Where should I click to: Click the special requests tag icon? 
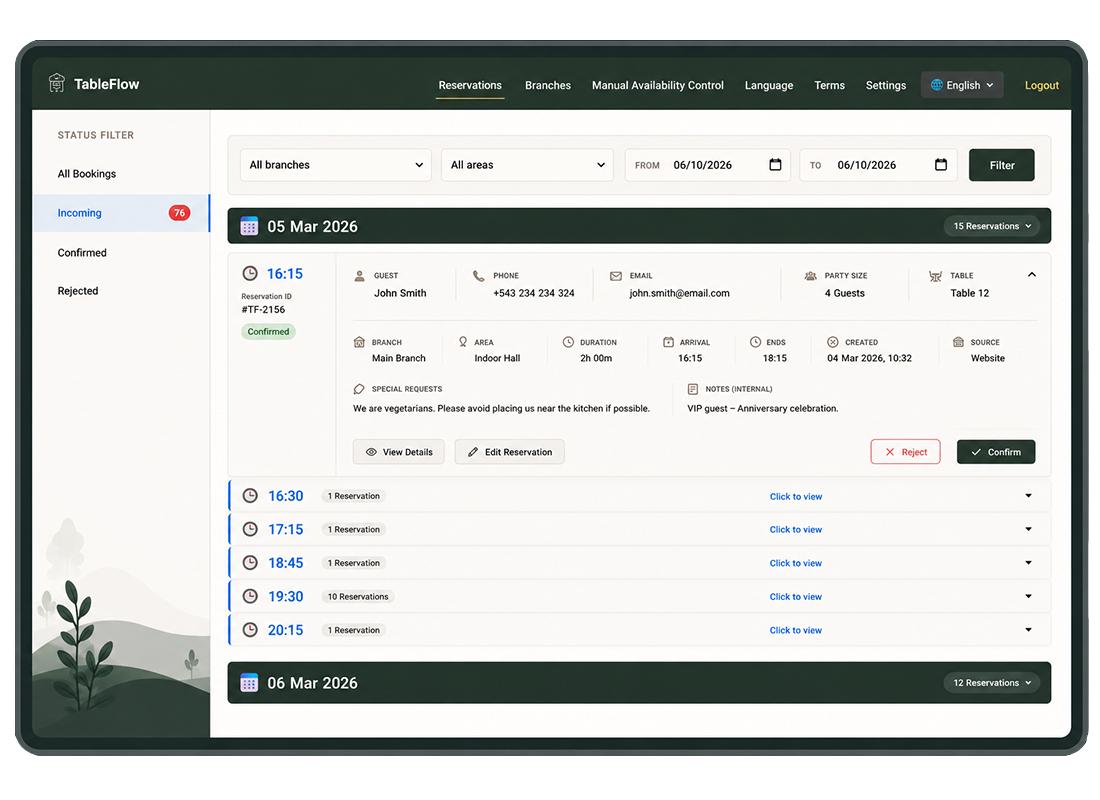(x=359, y=389)
